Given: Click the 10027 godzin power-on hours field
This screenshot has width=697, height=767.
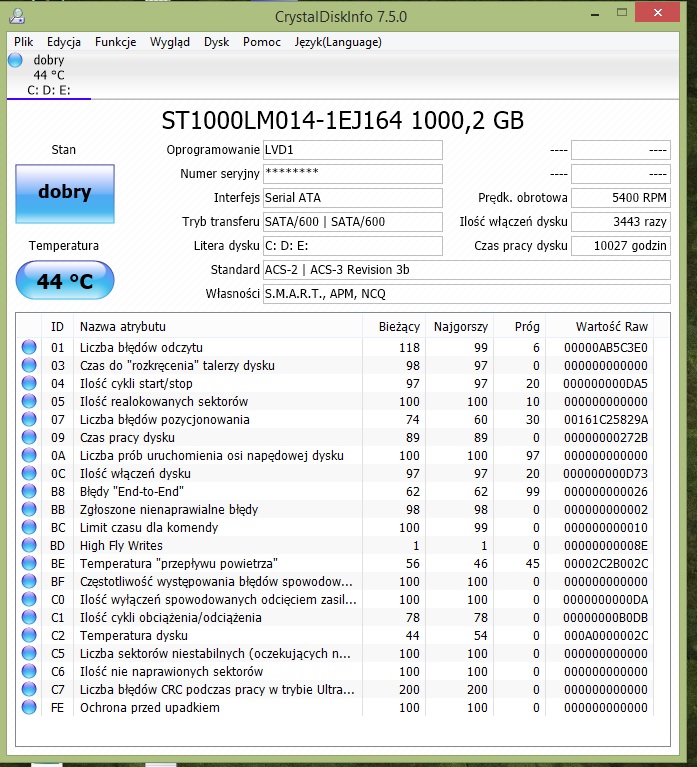Looking at the screenshot, I should tap(621, 246).
